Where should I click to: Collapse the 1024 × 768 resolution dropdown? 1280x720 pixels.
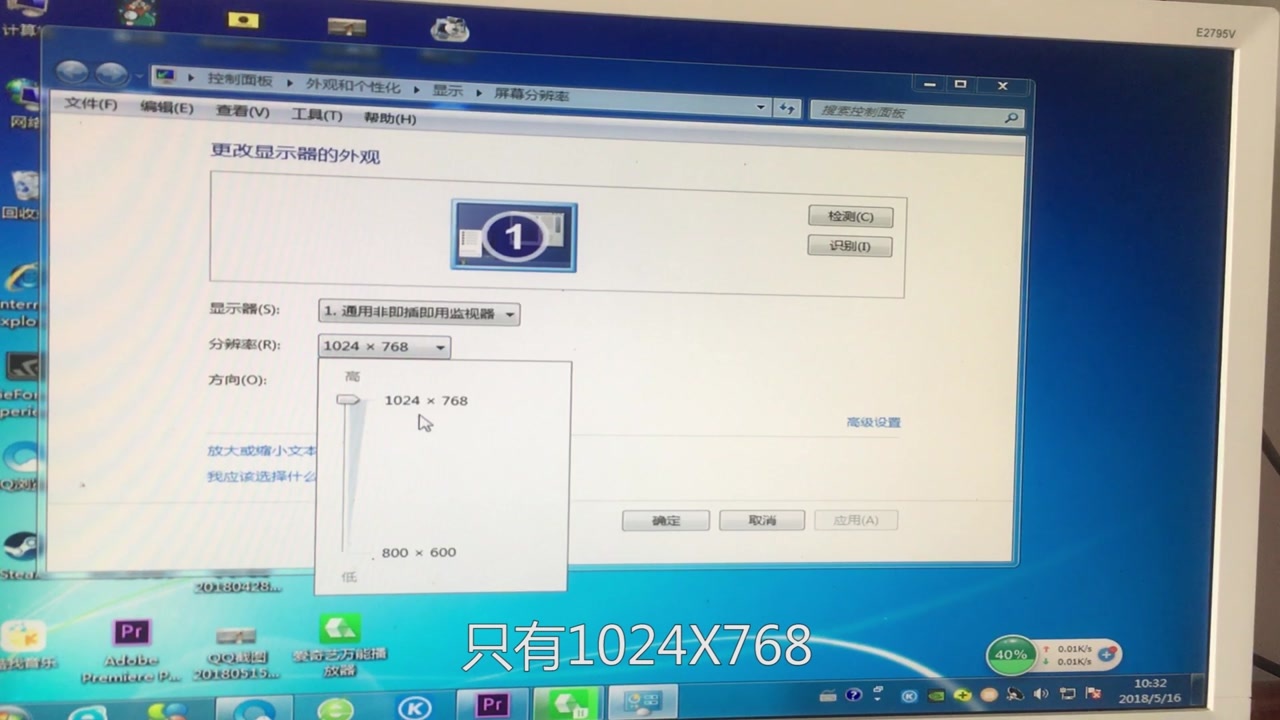(x=385, y=347)
